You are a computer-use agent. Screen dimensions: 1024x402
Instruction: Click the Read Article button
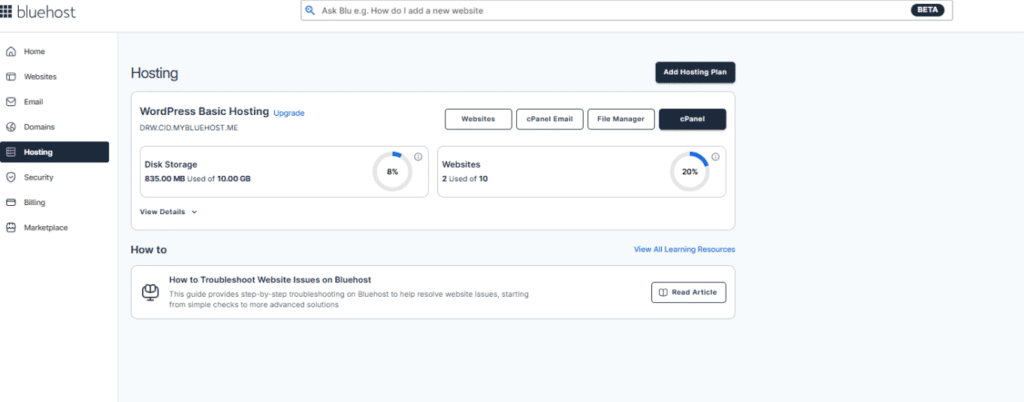coord(688,292)
